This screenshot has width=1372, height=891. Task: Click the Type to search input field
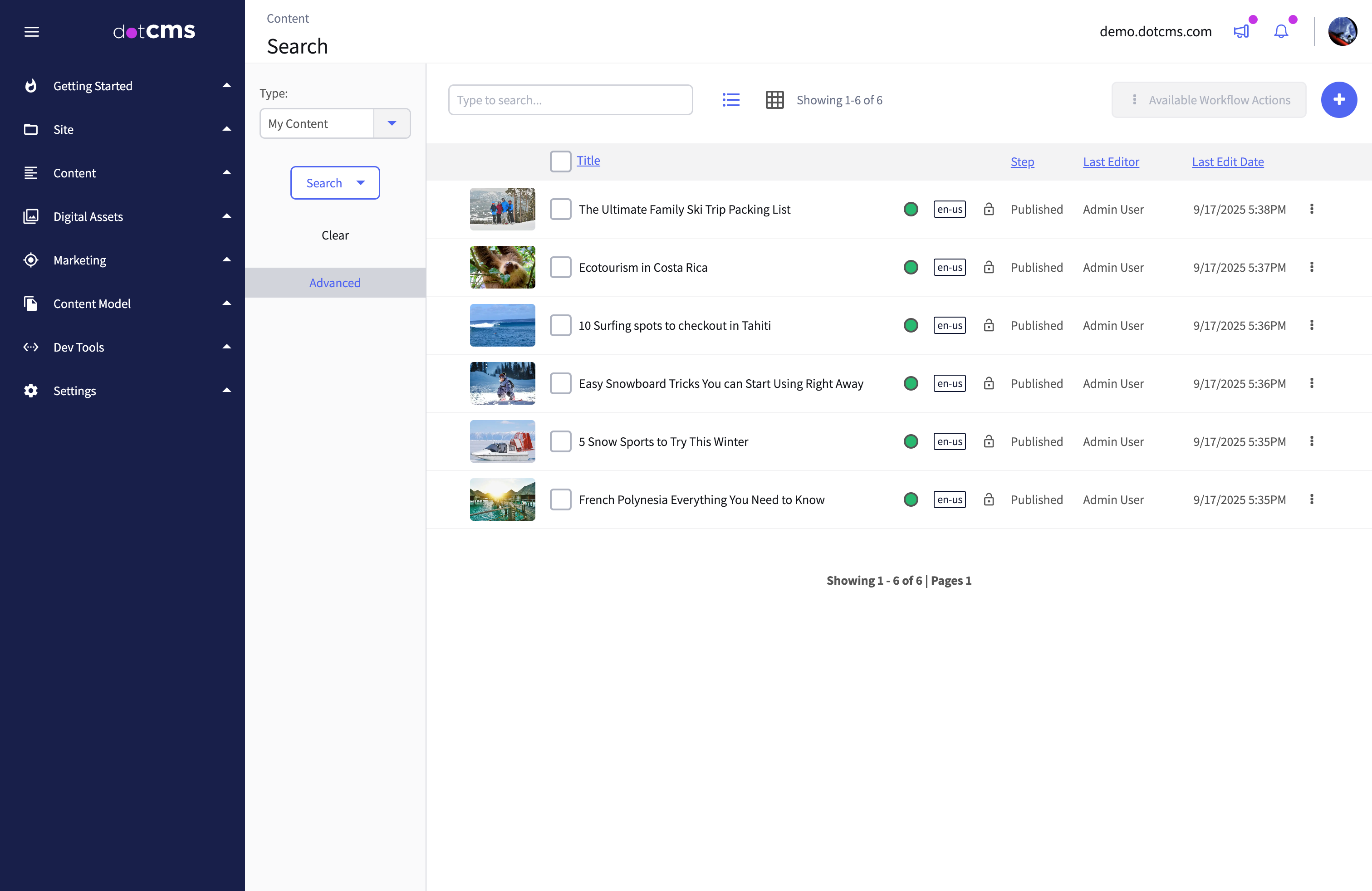coord(570,99)
